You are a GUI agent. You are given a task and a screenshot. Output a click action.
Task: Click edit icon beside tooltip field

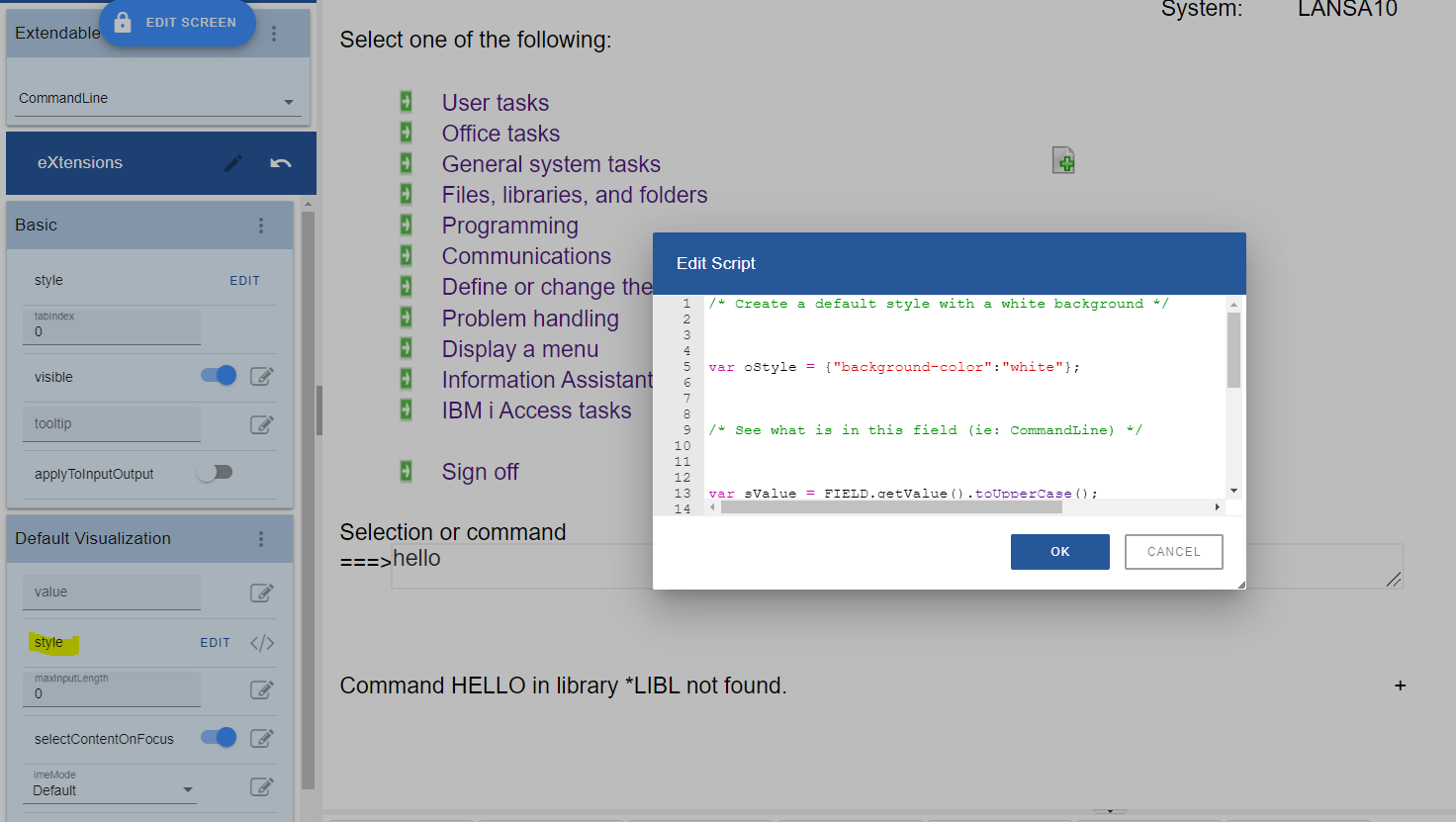(262, 424)
